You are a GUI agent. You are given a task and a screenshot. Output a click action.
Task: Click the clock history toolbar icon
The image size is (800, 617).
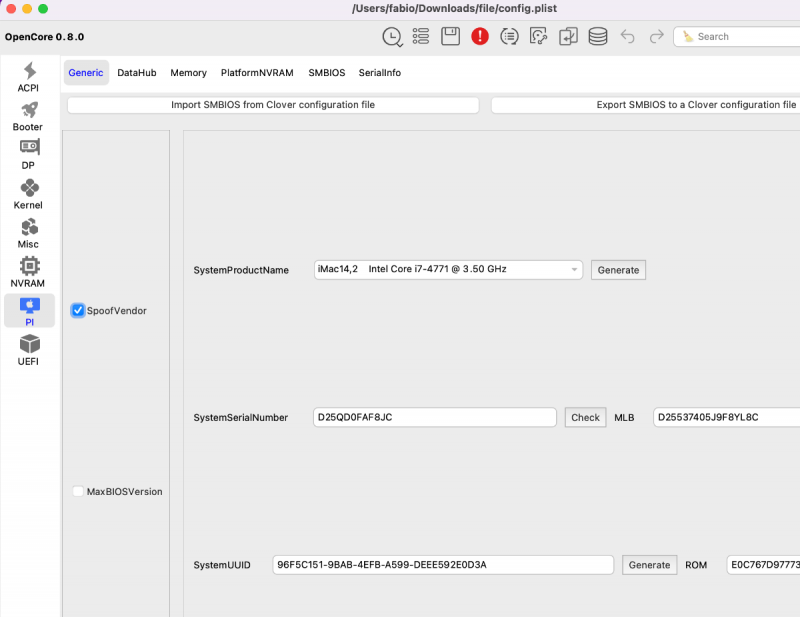point(392,37)
